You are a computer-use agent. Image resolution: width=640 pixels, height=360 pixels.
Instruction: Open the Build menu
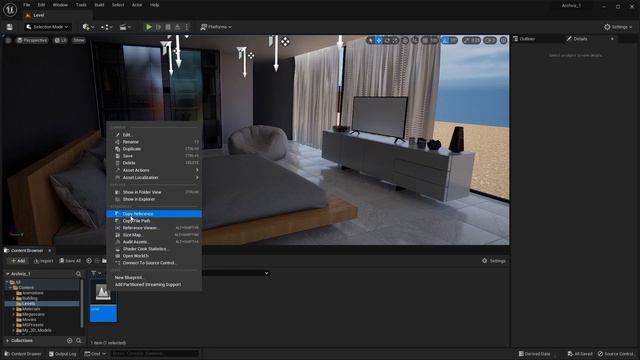(x=99, y=5)
